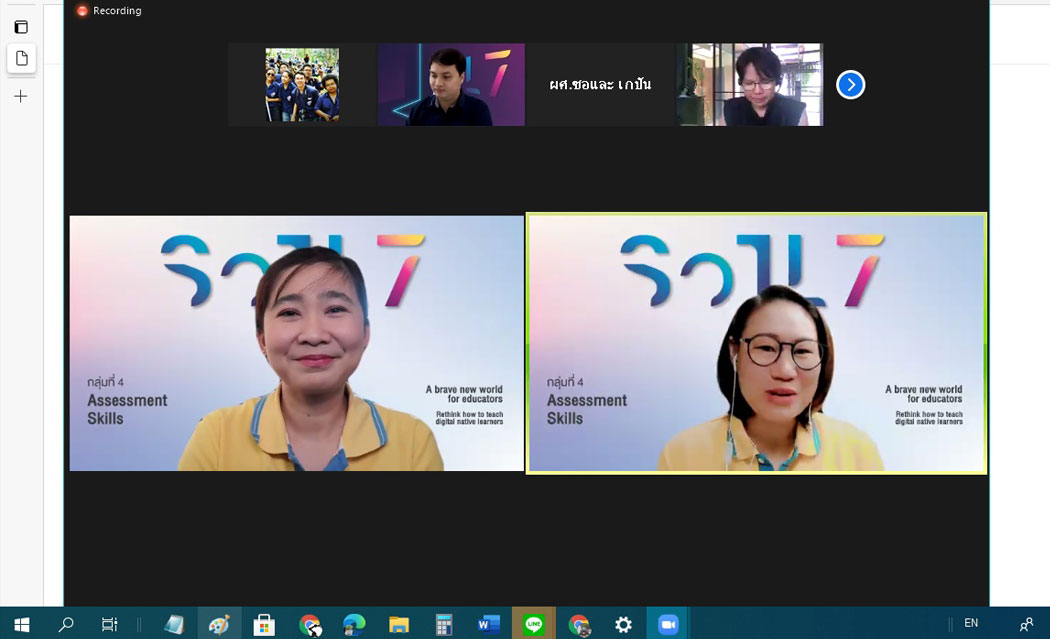Show next participants with the blue arrow
1050x639 pixels.
coord(850,85)
